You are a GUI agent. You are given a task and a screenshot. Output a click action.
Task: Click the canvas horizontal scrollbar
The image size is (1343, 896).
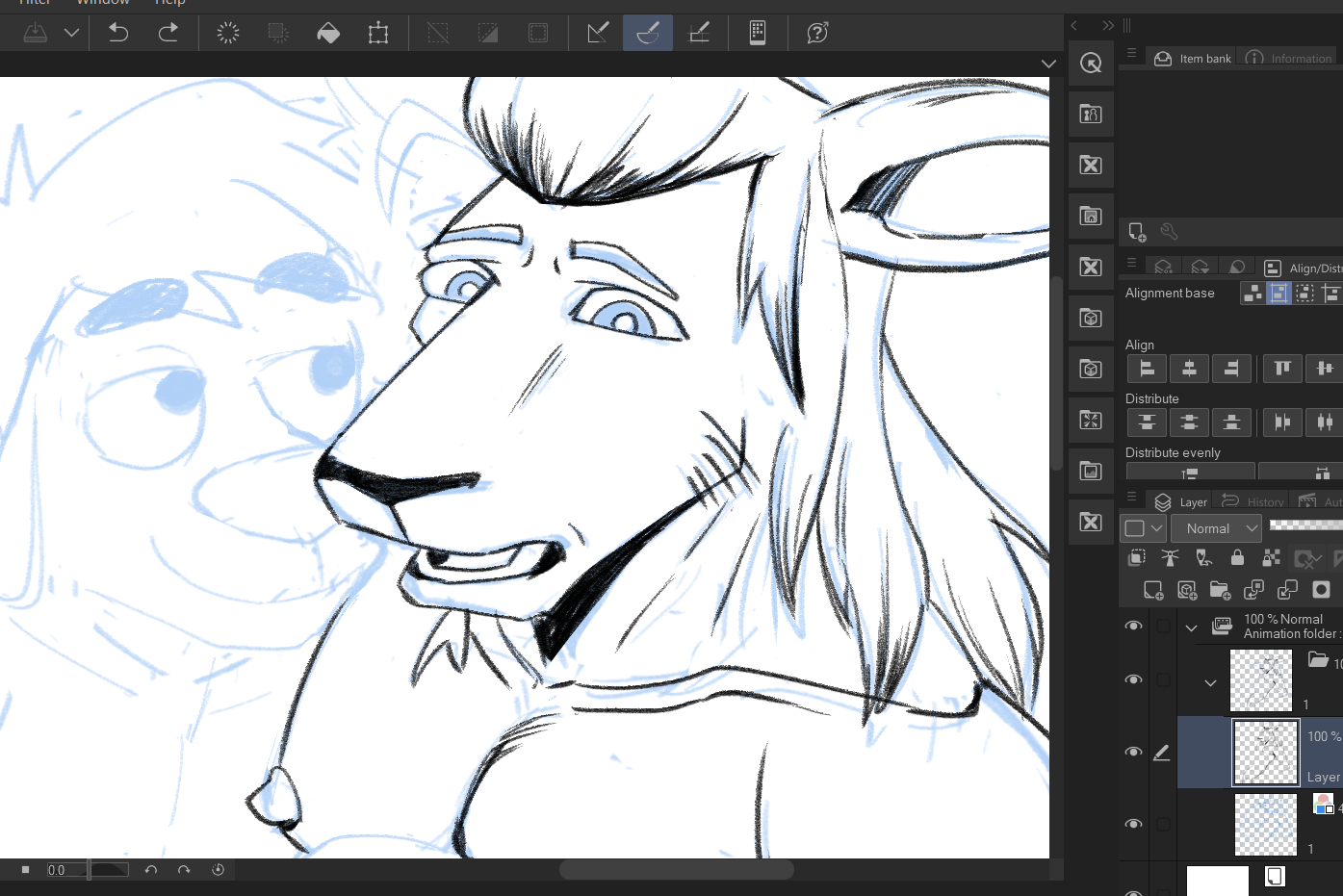pos(676,870)
